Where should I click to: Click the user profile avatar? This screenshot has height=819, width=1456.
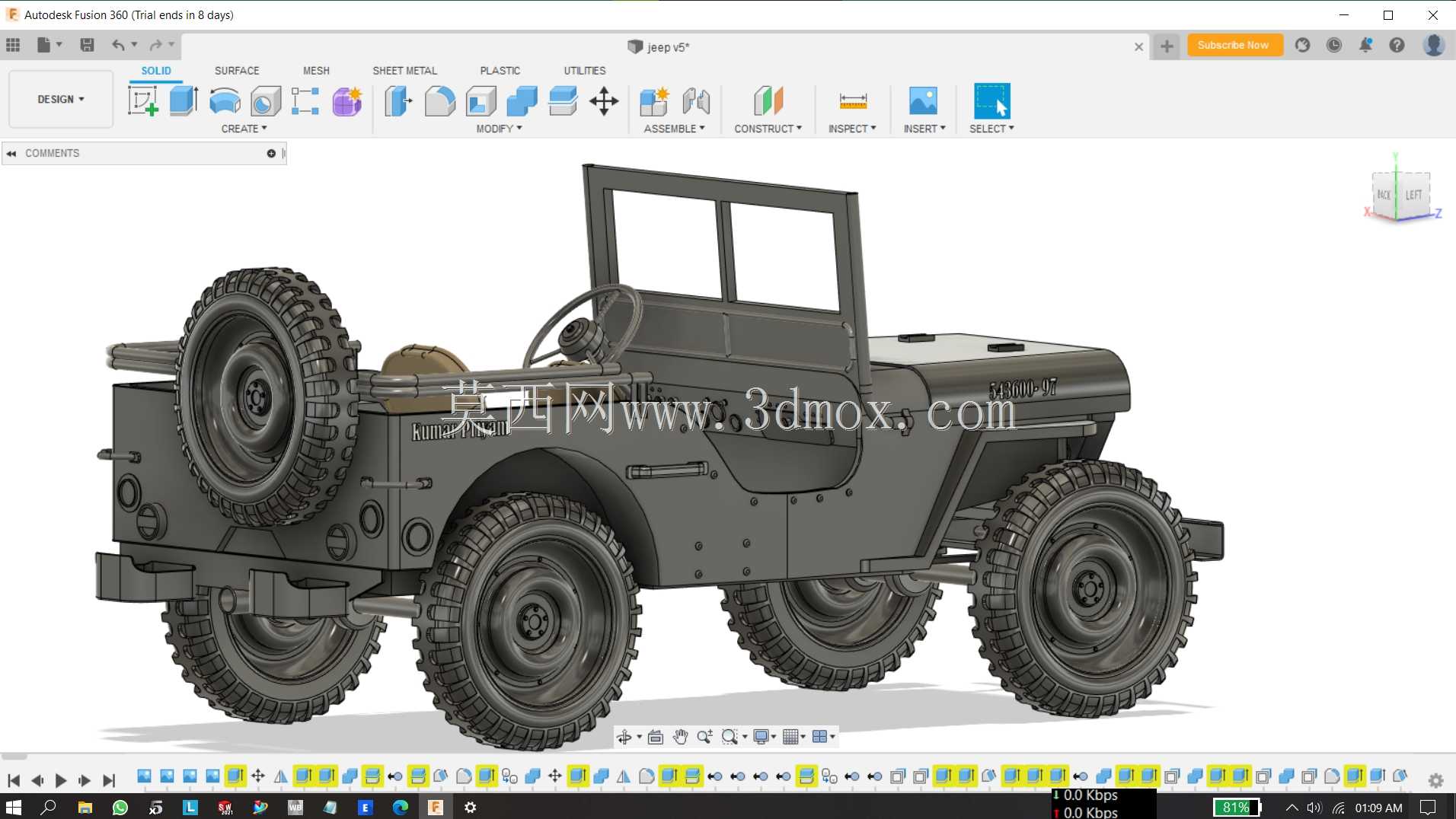pyautogui.click(x=1434, y=45)
